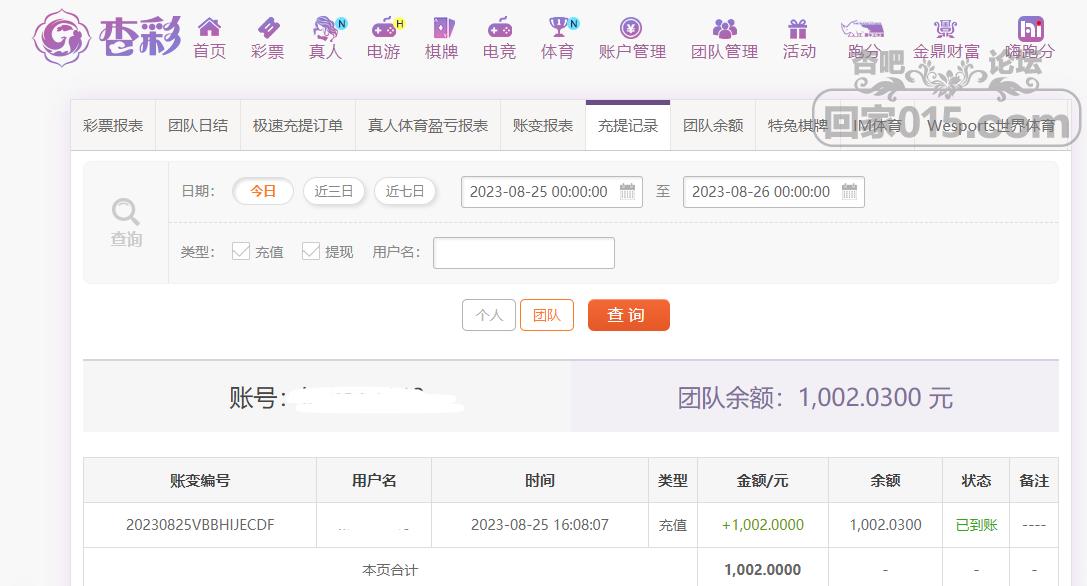Switch to the 彩票报表 tab
The image size is (1087, 586).
113,126
